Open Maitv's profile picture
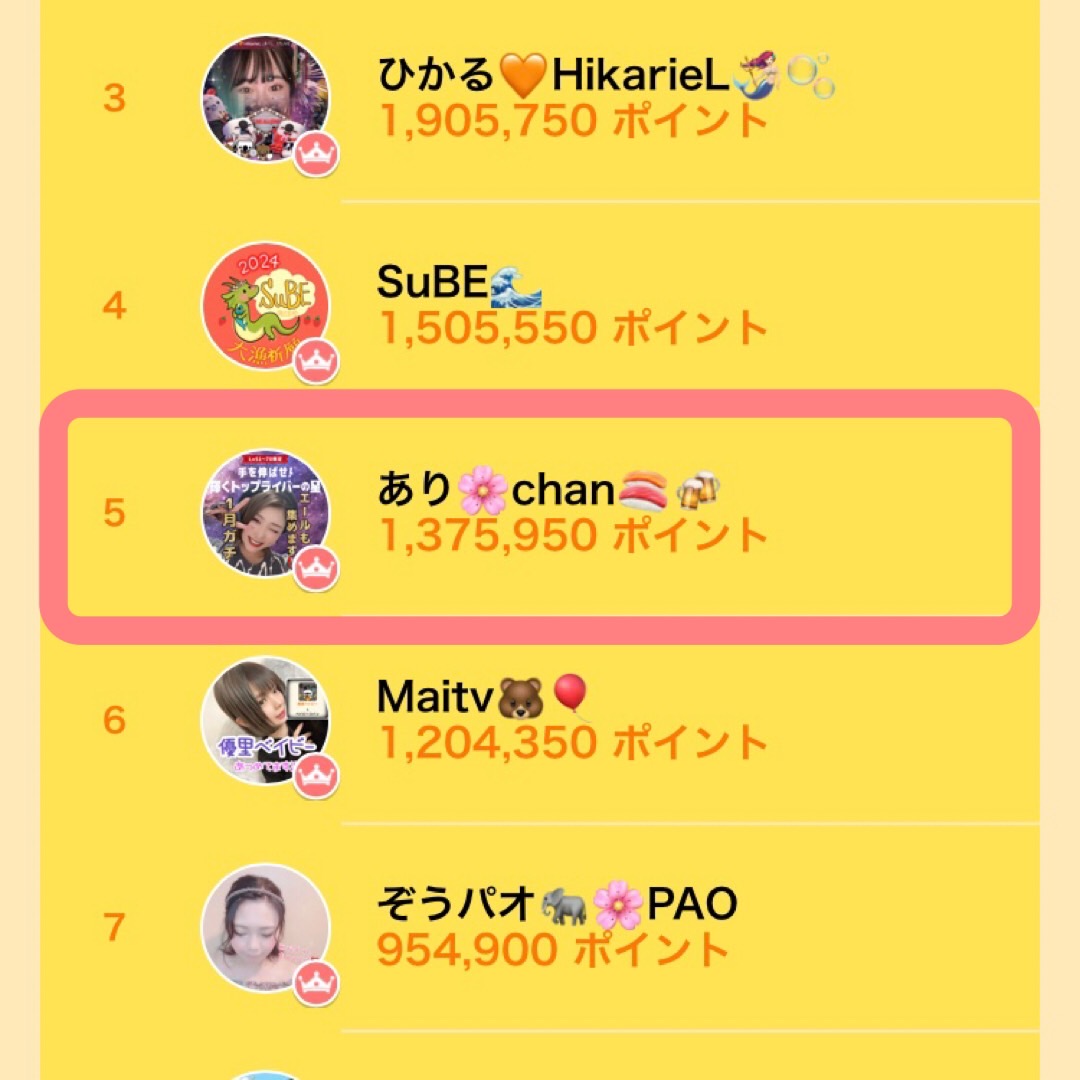Screen dimensions: 1080x1080 click(264, 719)
